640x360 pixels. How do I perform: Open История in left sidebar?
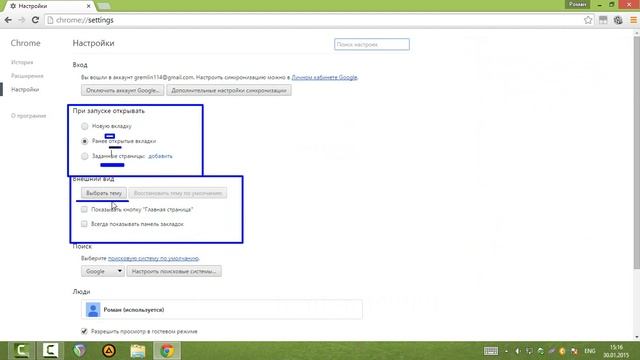pyautogui.click(x=22, y=62)
